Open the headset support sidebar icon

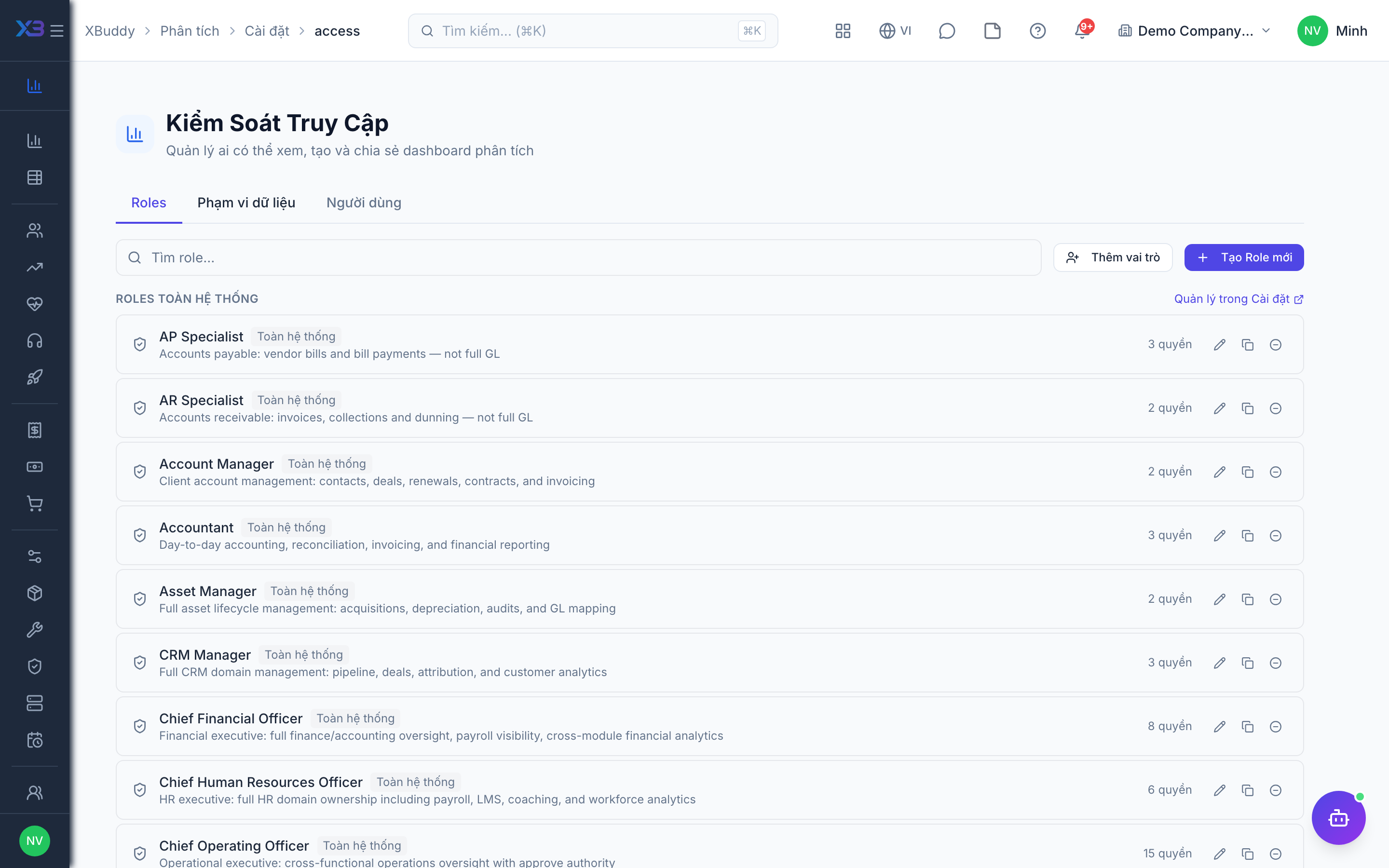(x=34, y=340)
